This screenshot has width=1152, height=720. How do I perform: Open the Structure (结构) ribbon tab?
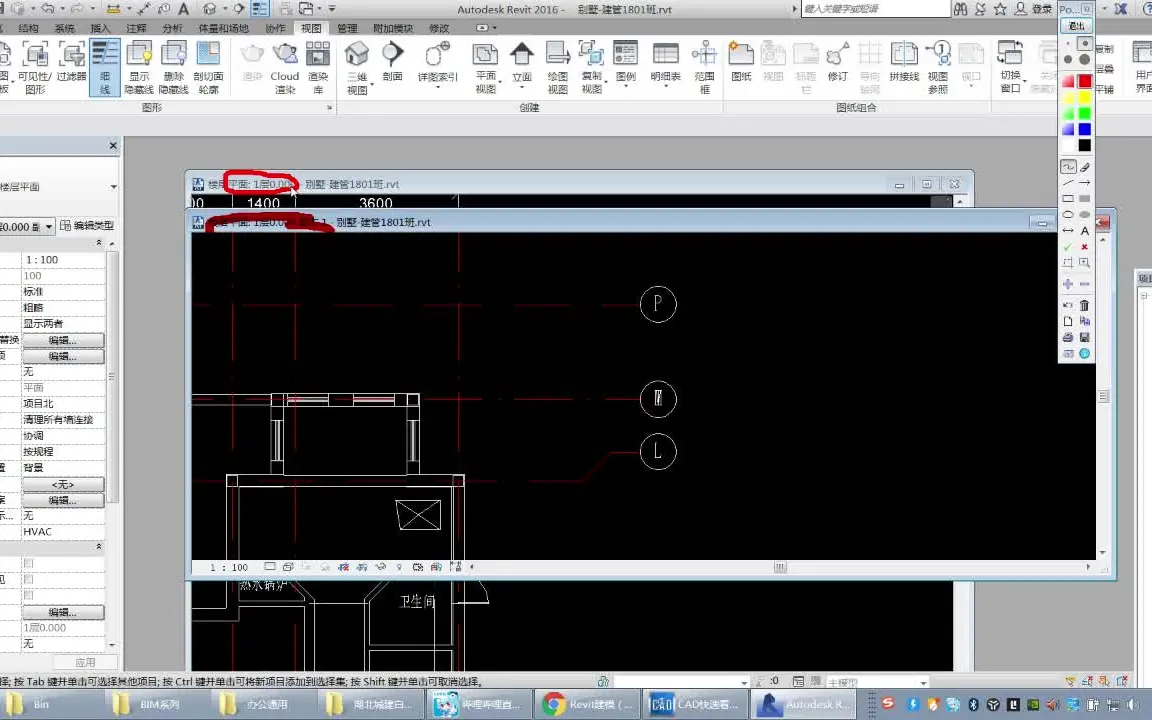28,28
